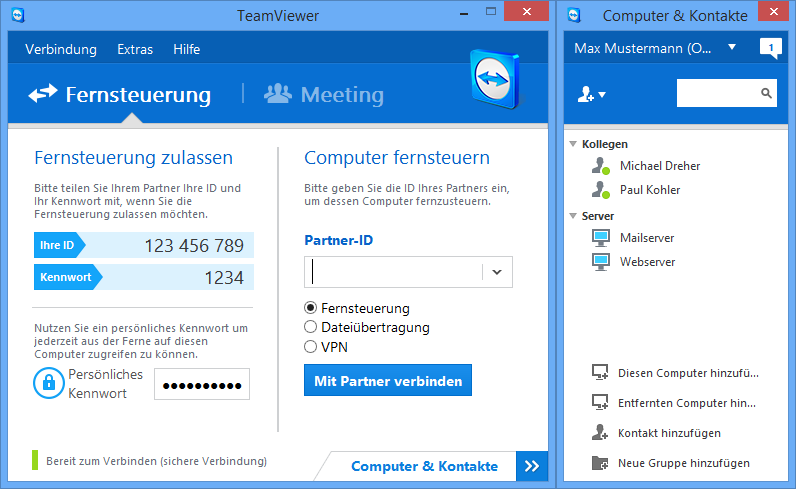Open the Hilfe menu

[x=186, y=49]
